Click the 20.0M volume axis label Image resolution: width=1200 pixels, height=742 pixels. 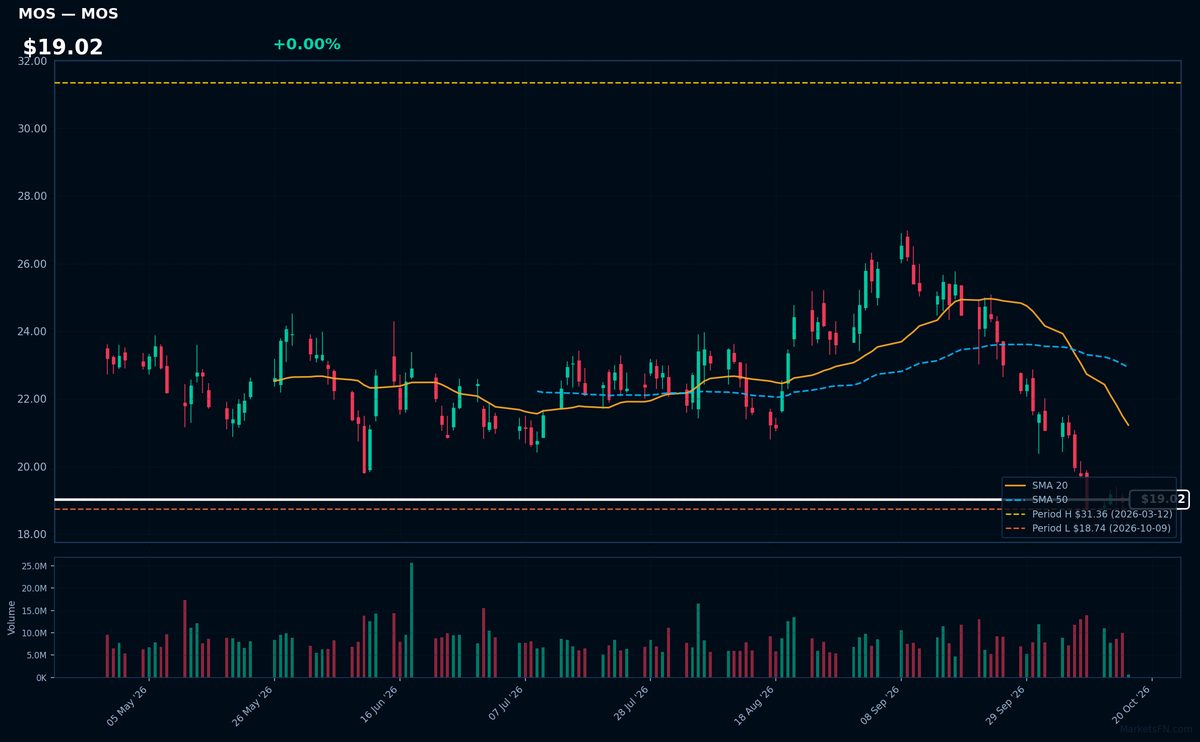coord(34,589)
